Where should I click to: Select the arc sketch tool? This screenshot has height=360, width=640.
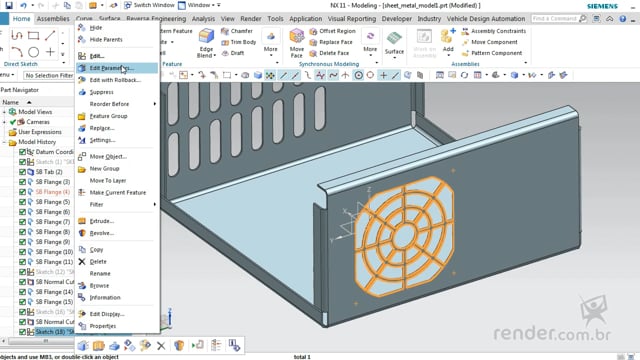17,52
